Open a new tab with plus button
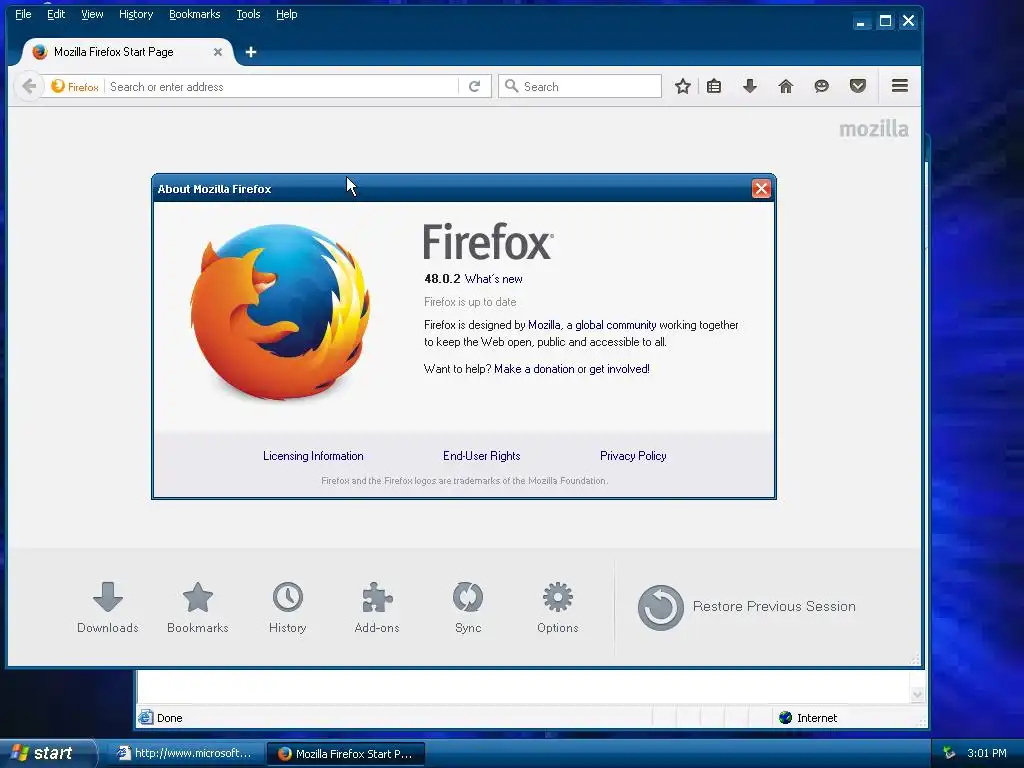 tap(251, 52)
